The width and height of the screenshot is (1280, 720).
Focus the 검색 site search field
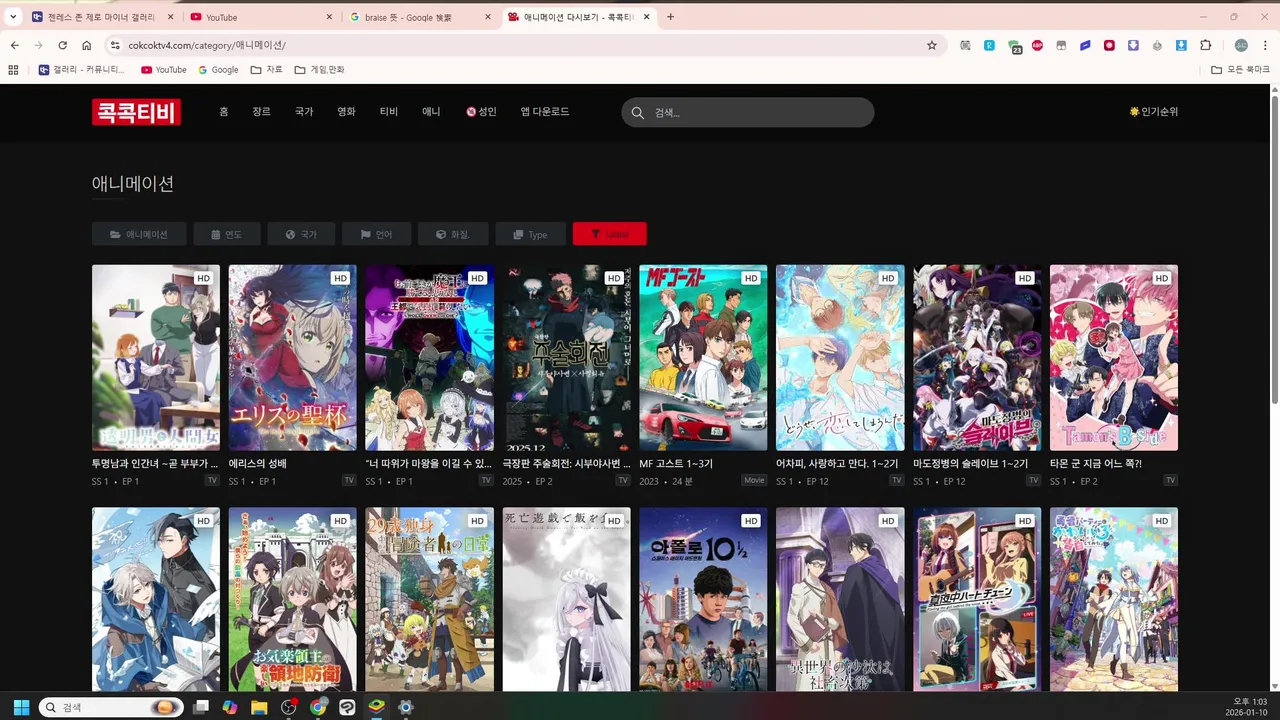[748, 112]
